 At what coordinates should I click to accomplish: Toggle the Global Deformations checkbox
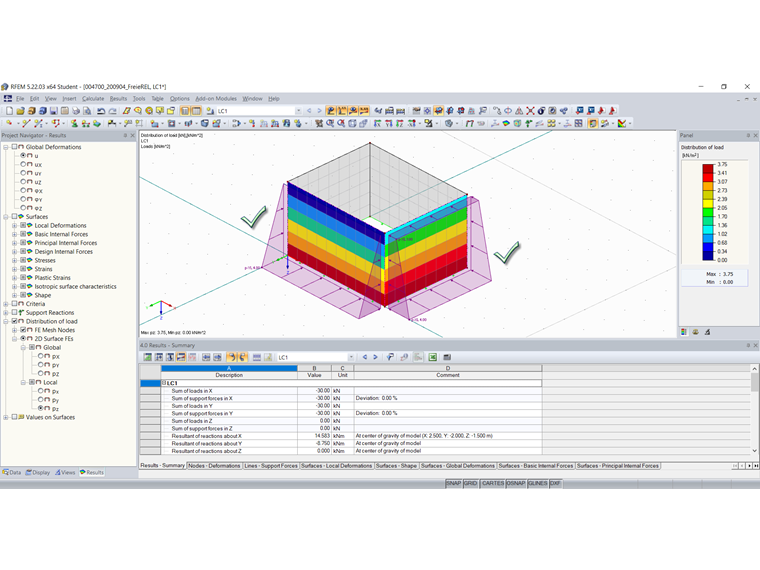pos(14,147)
